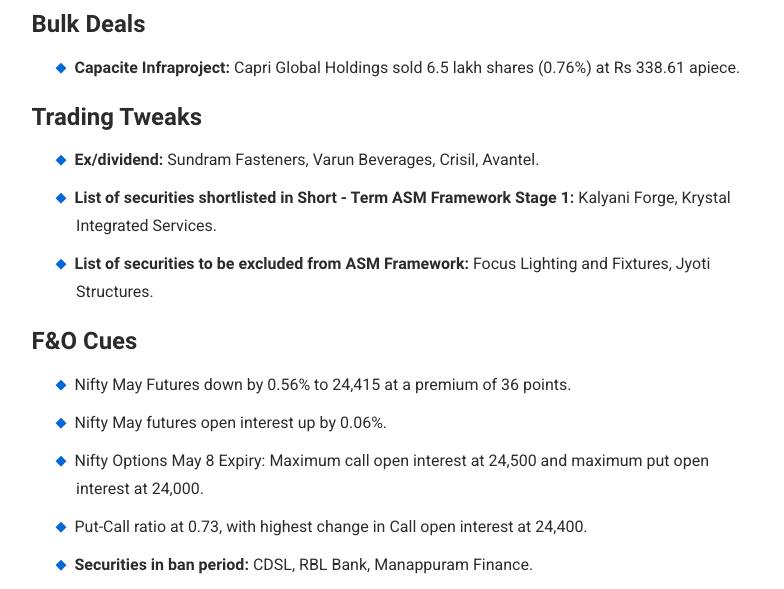Click the Manappuram Finance text
784x589 pixels.
(x=454, y=565)
